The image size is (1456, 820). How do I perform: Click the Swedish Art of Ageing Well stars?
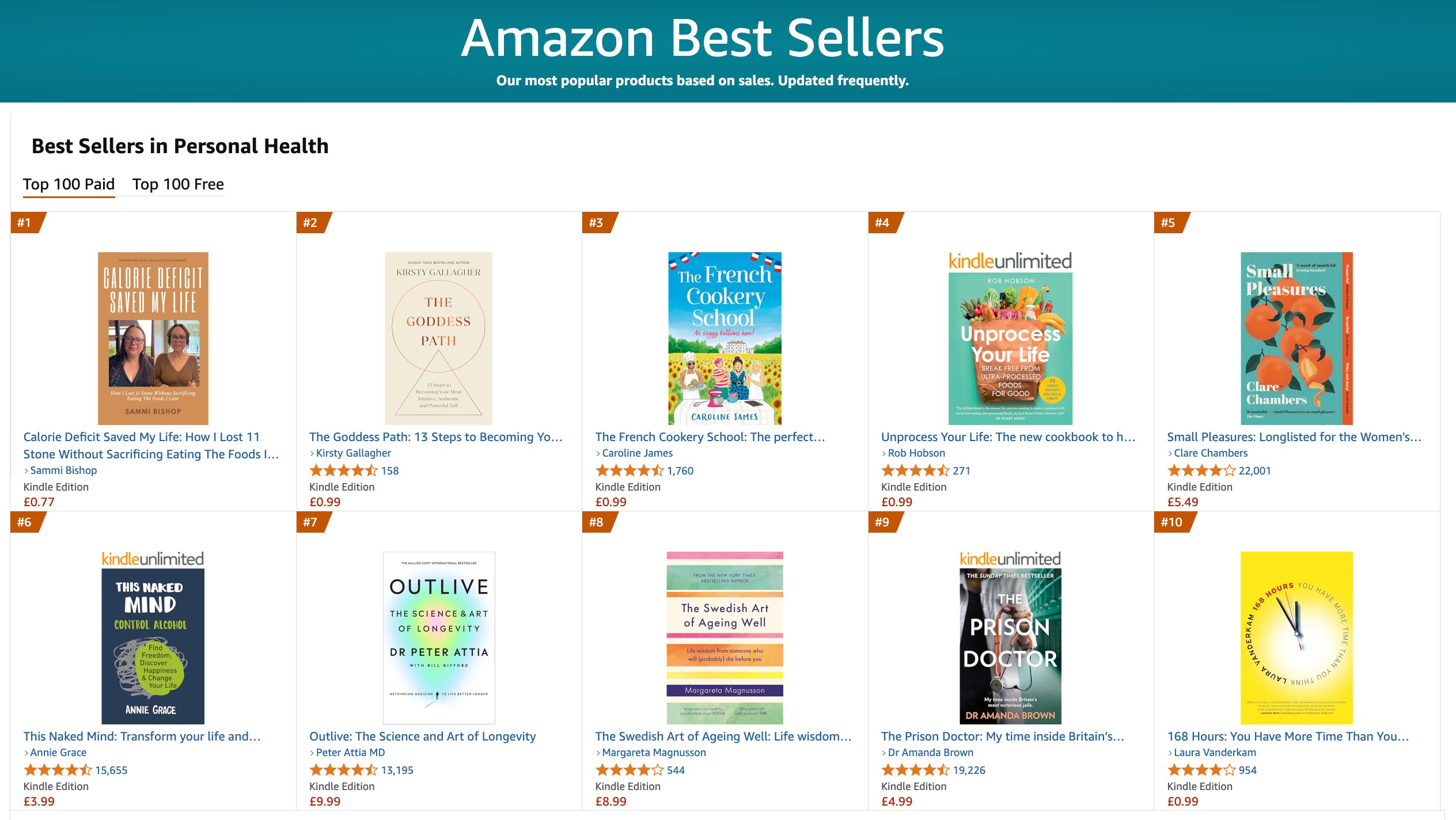630,770
